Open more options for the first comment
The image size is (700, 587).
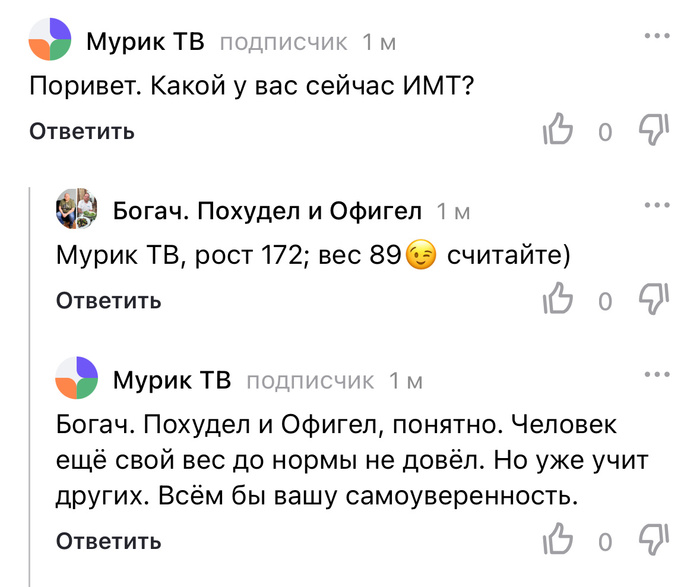(x=656, y=35)
